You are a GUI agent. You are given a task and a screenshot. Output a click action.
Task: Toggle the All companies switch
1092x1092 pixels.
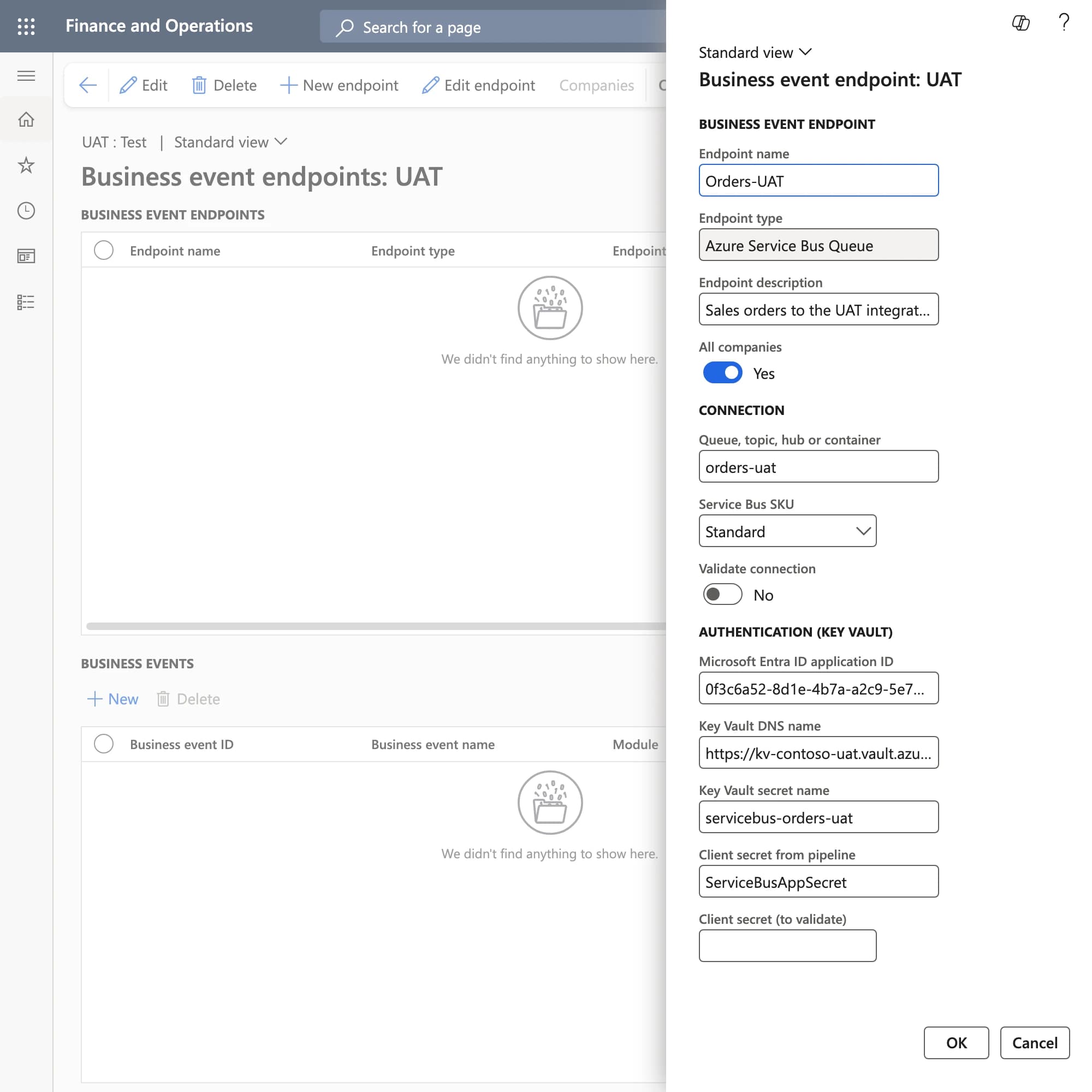[x=722, y=372]
